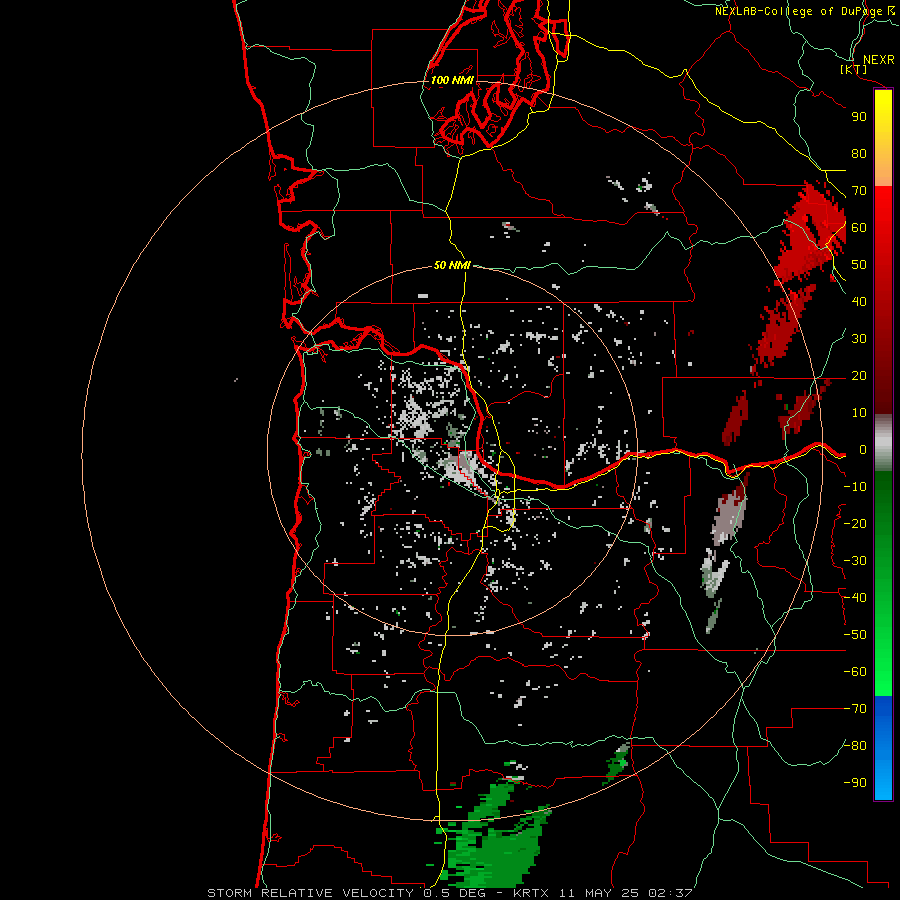Click the Storm Relative Velocity caption text
Viewport: 900px width, 900px height.
pos(449,893)
